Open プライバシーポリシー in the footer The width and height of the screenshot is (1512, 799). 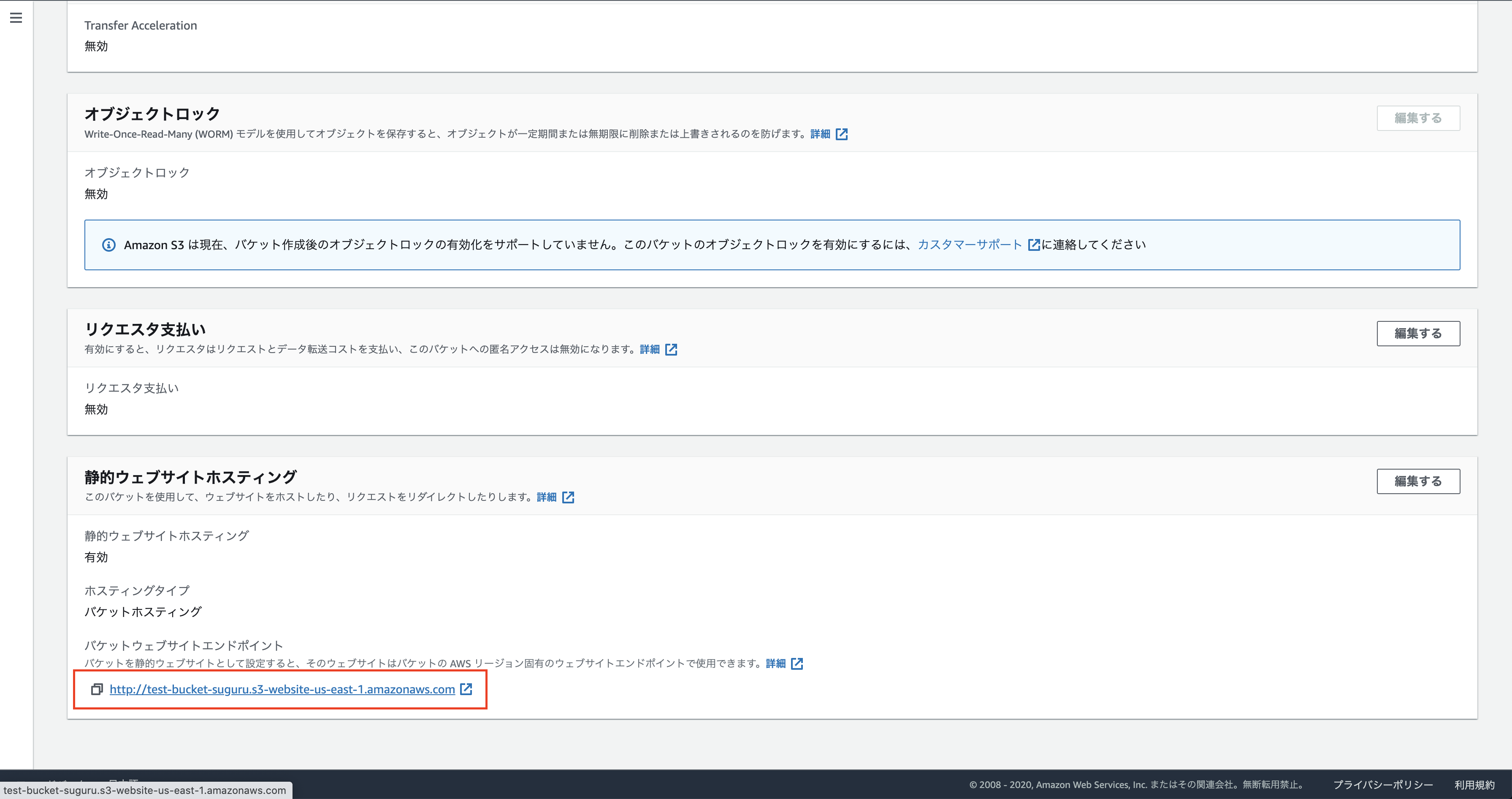[x=1382, y=784]
